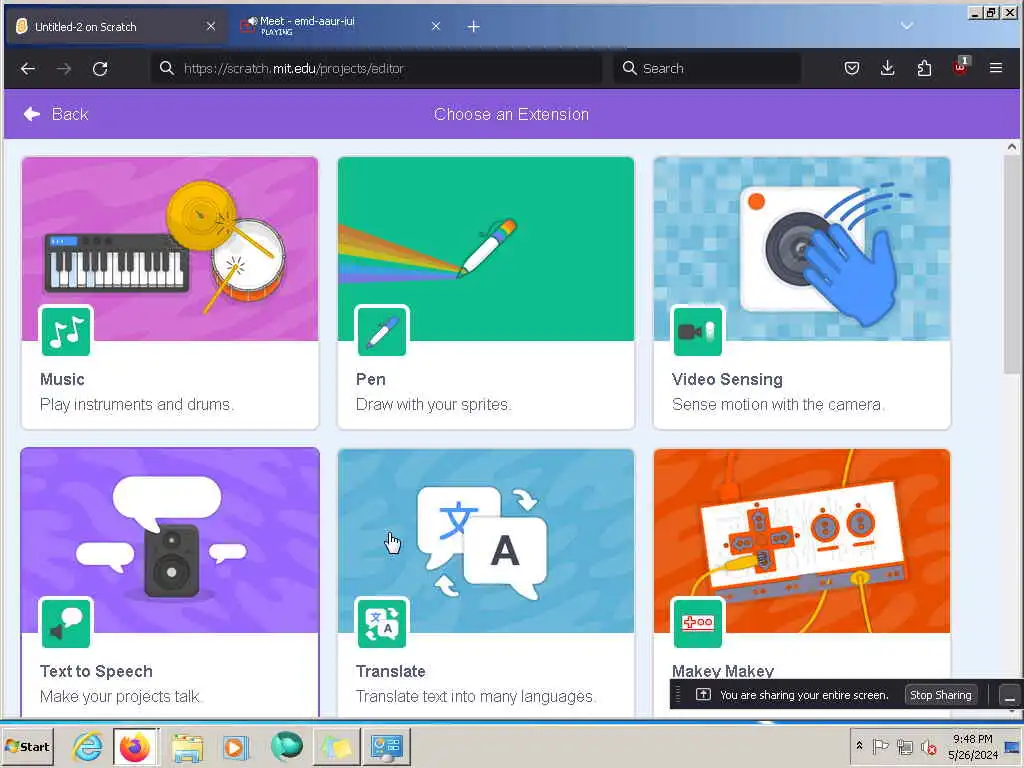Show hidden tray icons arrow
This screenshot has width=1024, height=768.
859,745
